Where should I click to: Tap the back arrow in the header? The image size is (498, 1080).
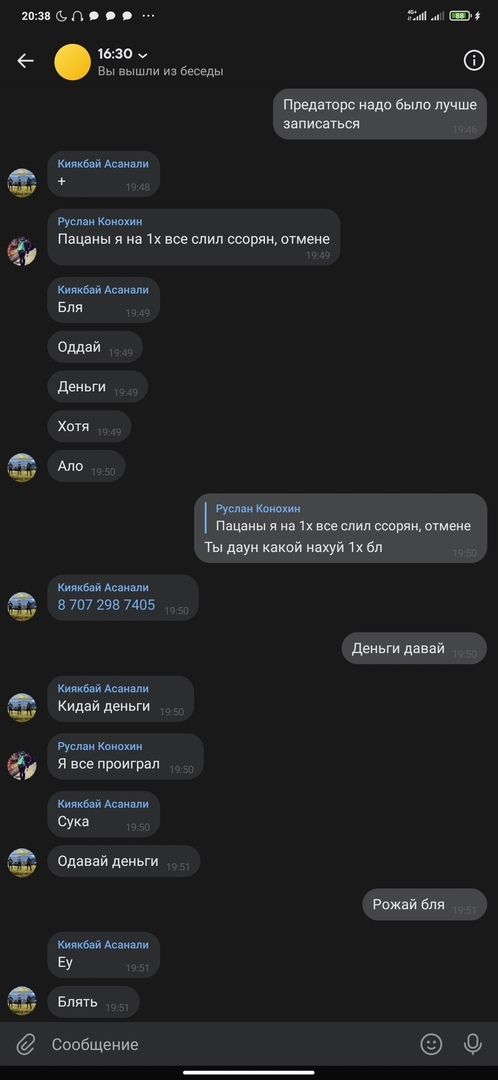pos(25,61)
